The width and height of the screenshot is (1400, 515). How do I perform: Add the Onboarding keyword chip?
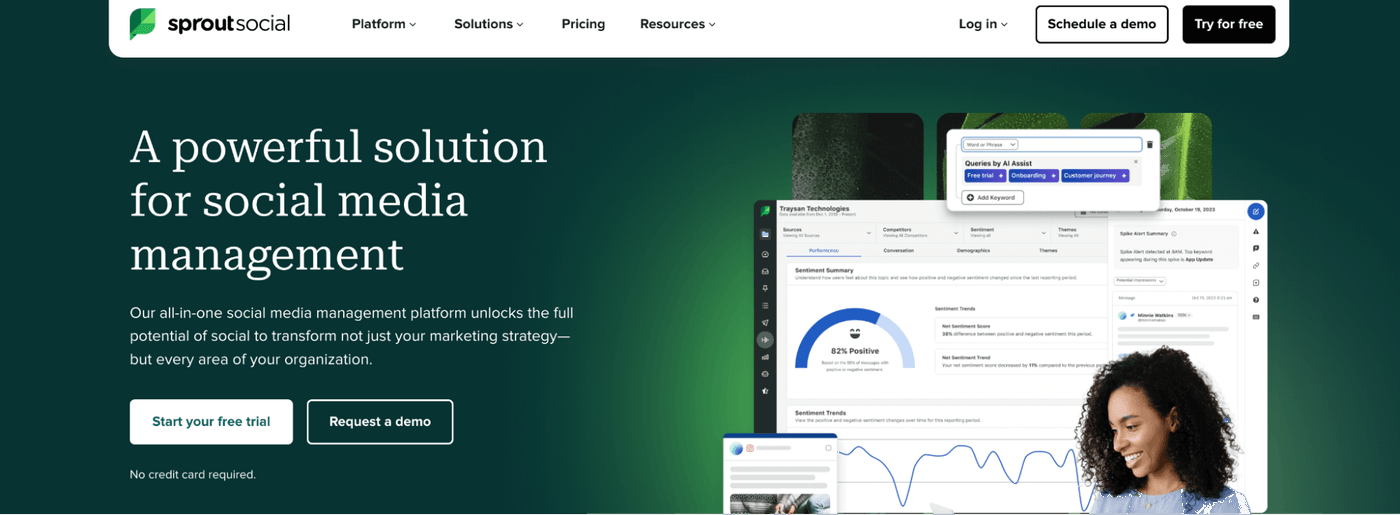1033,176
